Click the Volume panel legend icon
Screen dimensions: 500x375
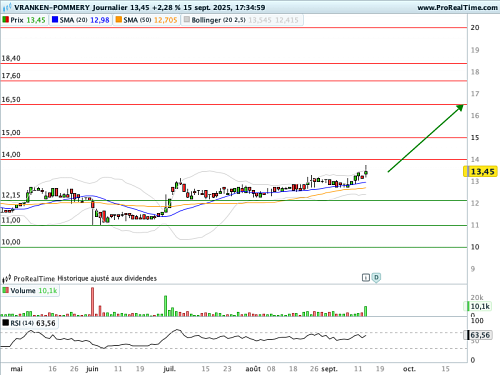(6, 290)
